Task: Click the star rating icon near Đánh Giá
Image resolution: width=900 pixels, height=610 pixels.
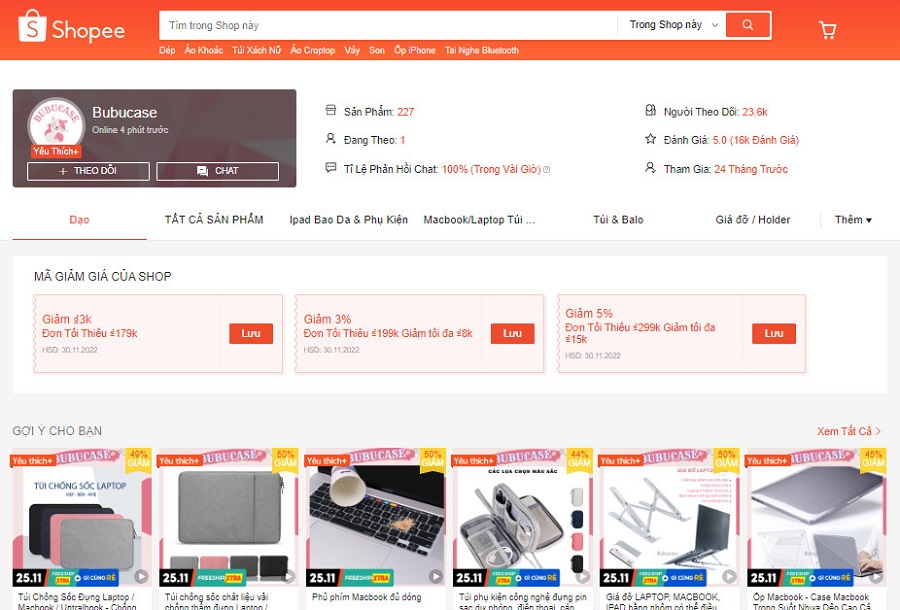Action: [x=650, y=139]
